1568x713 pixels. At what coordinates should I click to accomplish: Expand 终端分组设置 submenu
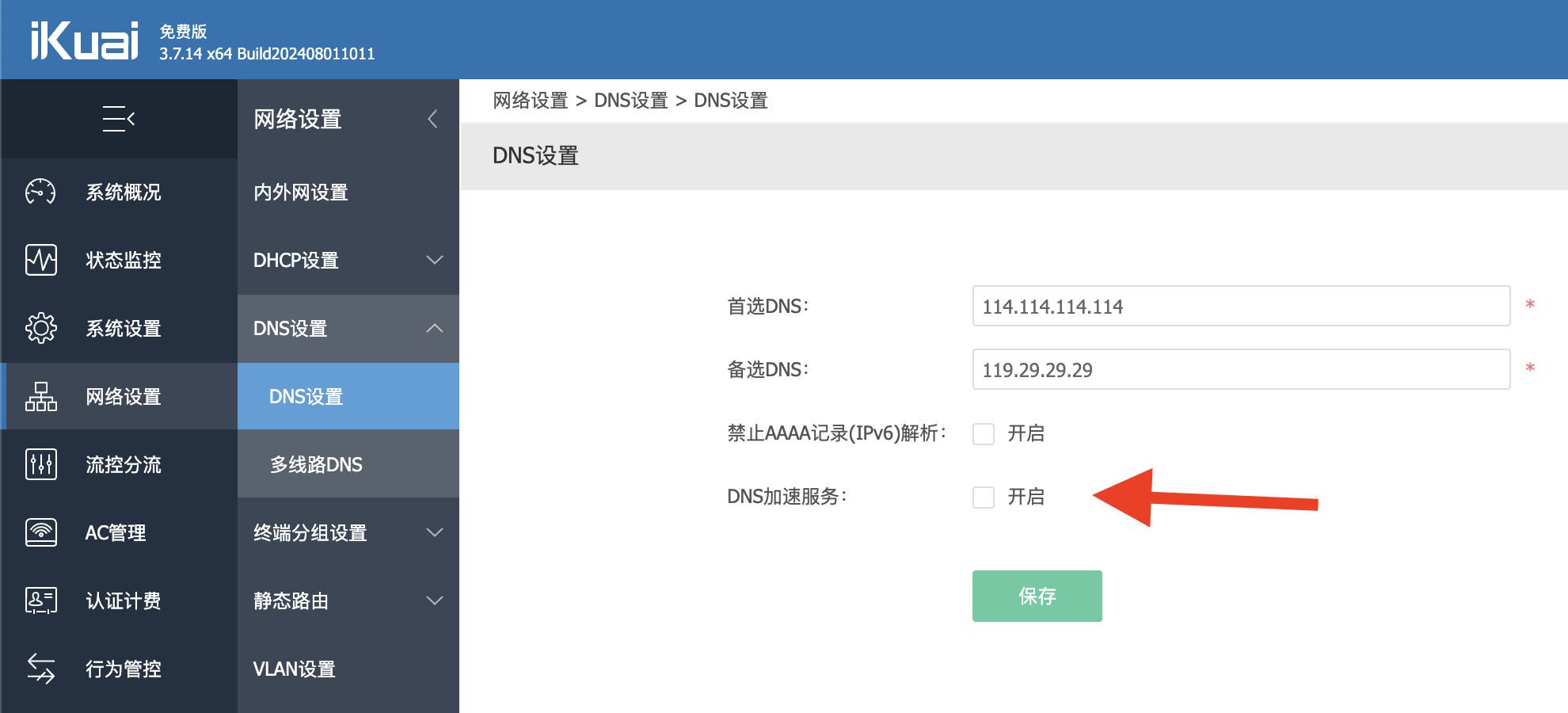click(348, 533)
